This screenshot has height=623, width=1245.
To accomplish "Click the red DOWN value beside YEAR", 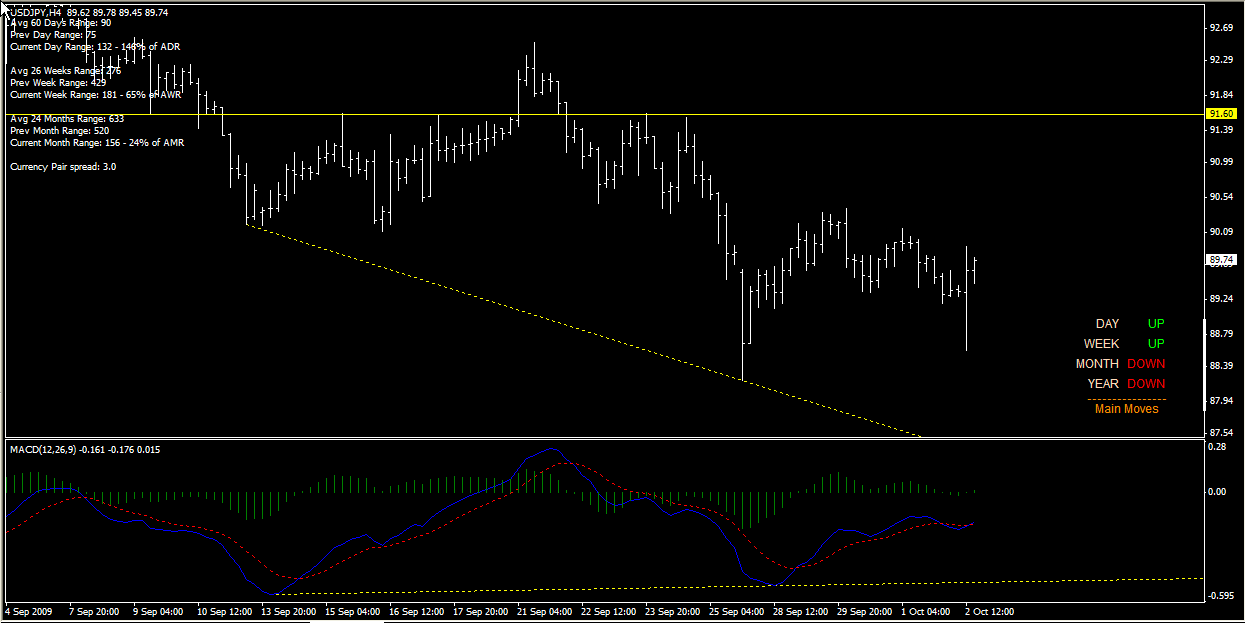I will click(x=1146, y=384).
